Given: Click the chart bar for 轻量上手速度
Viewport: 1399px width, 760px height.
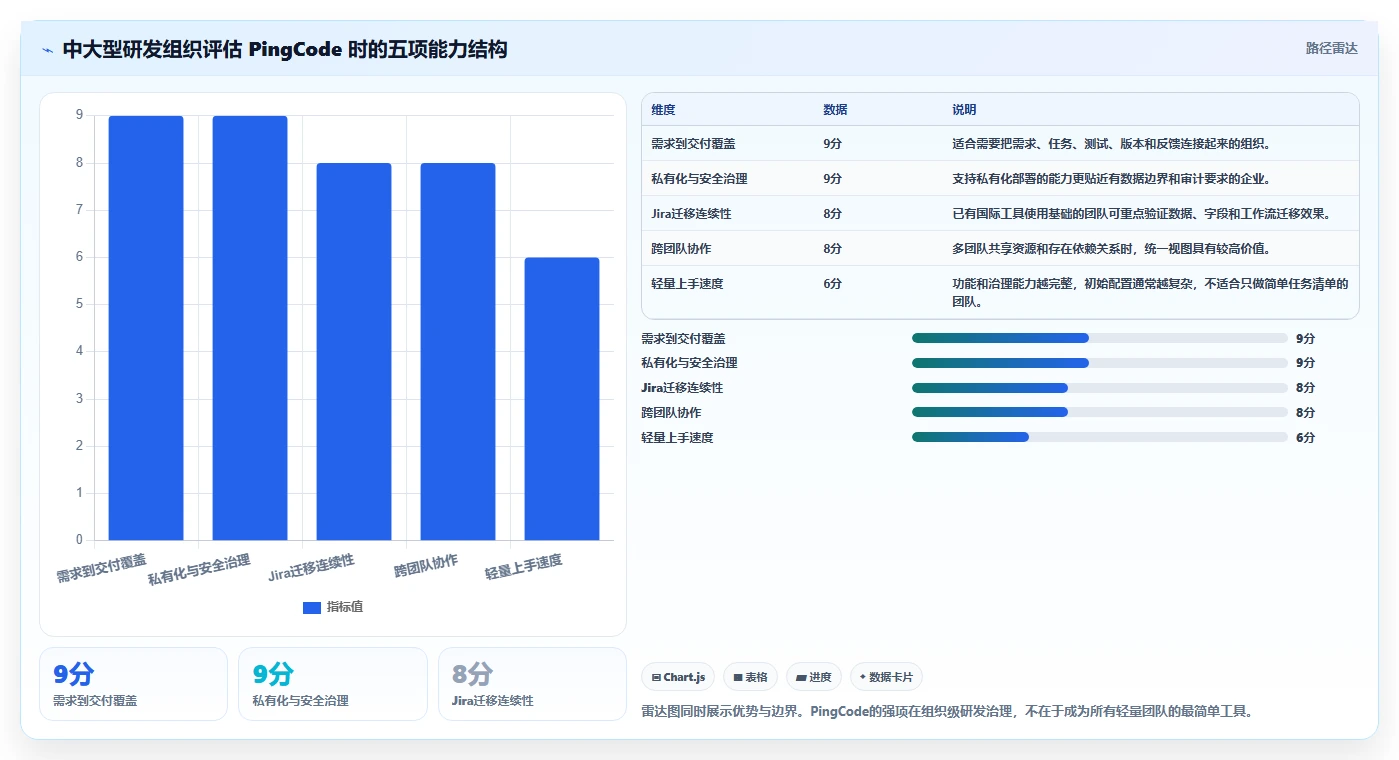Looking at the screenshot, I should pos(562,399).
